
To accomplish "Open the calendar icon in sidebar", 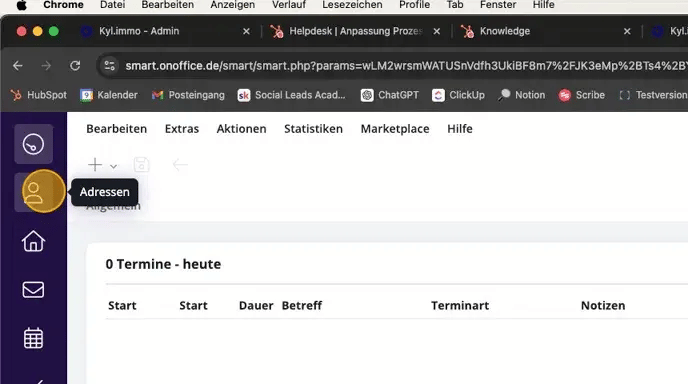I will click(33, 338).
